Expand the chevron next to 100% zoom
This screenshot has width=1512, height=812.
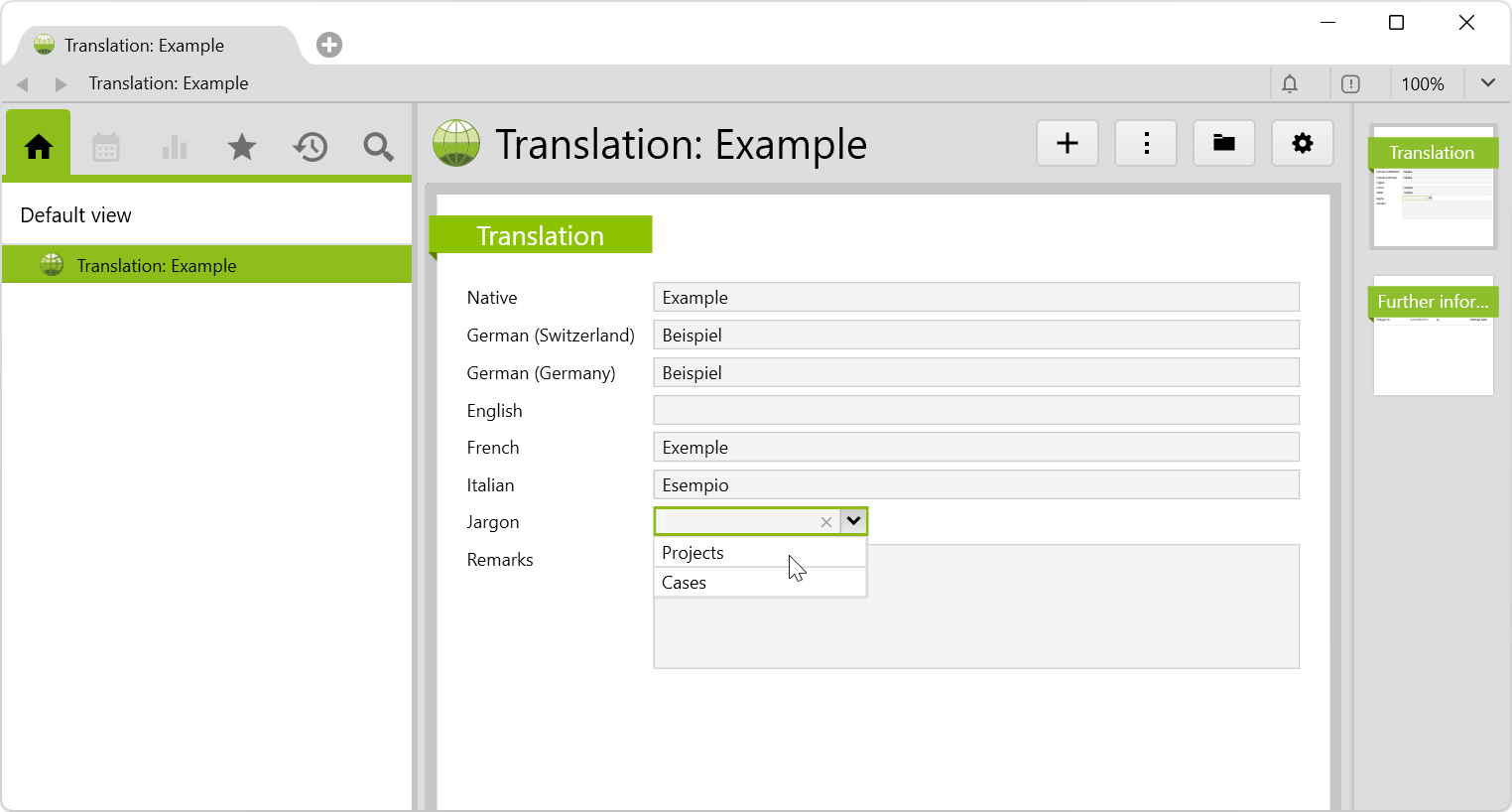pos(1487,83)
